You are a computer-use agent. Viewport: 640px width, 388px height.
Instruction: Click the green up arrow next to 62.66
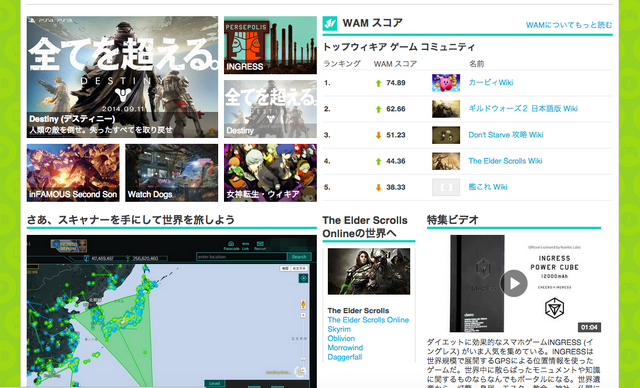[x=378, y=109]
